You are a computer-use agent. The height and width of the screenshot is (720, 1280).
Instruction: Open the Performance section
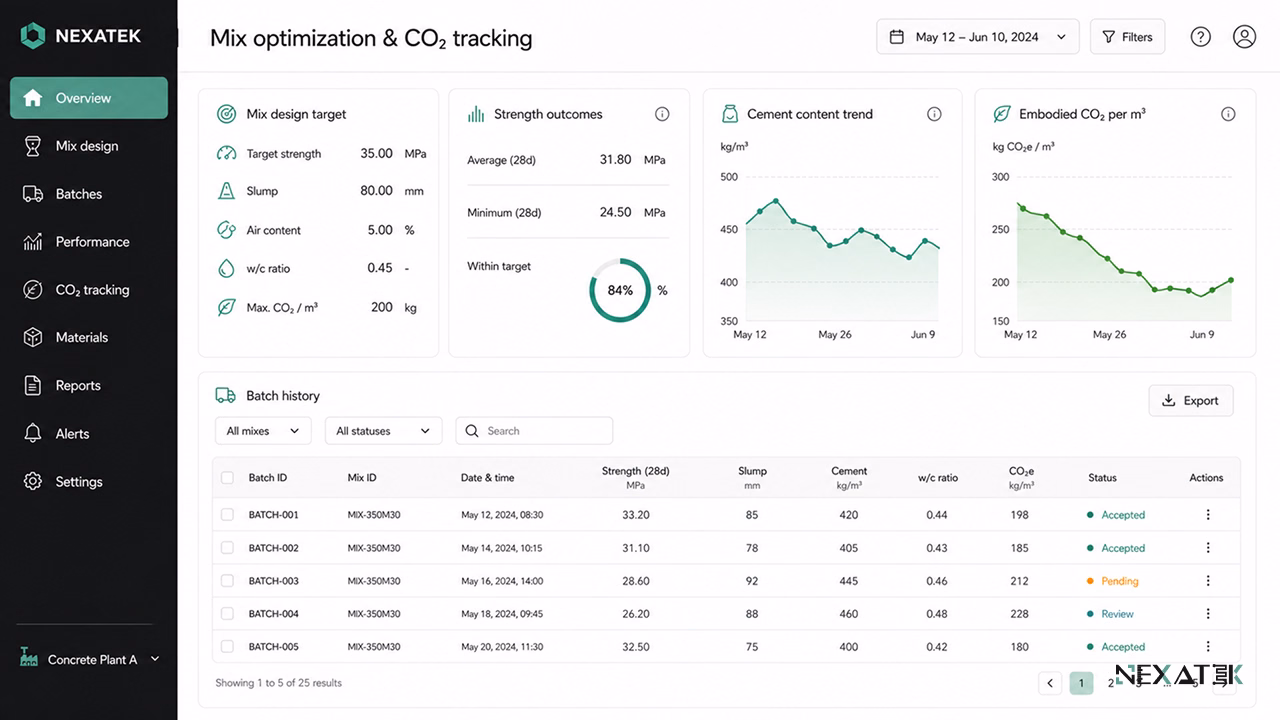click(x=89, y=242)
